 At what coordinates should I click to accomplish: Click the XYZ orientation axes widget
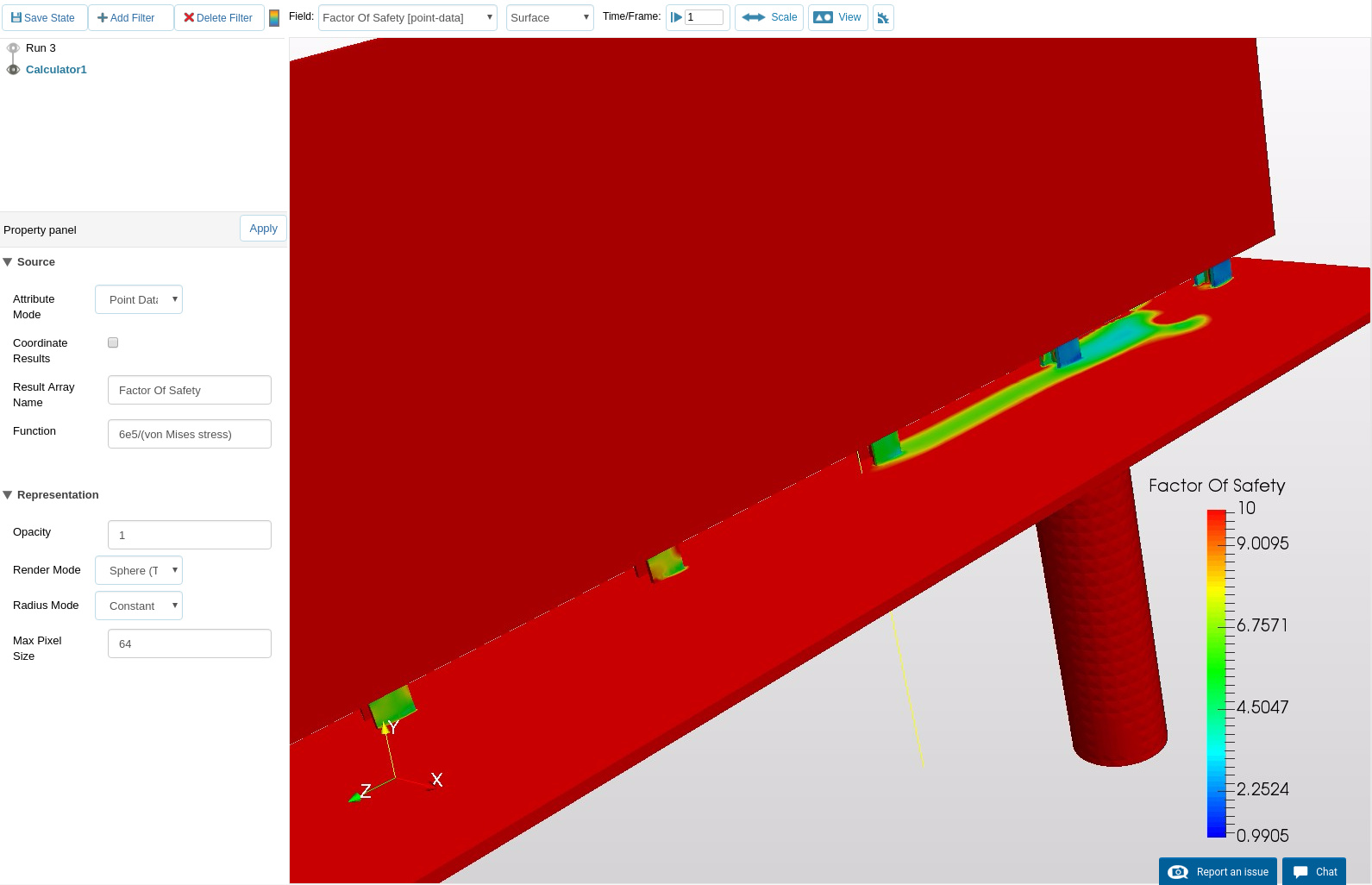coord(397,763)
